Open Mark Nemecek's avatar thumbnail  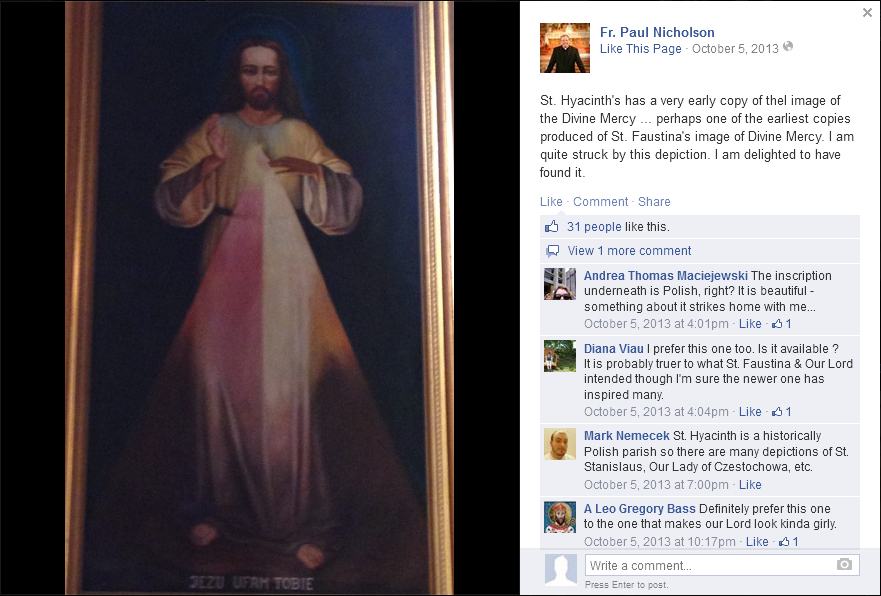(x=560, y=444)
